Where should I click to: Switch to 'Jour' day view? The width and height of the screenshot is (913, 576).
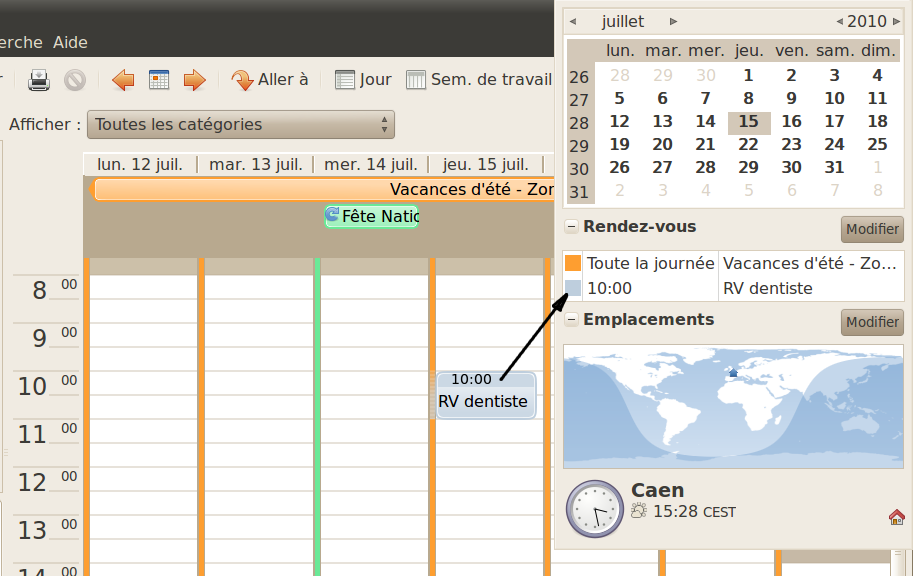pos(363,80)
